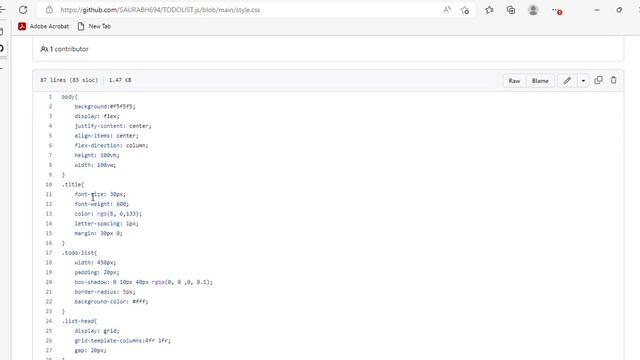Select line number 10 of the code
Viewport: 640px width, 360px height.
49,184
